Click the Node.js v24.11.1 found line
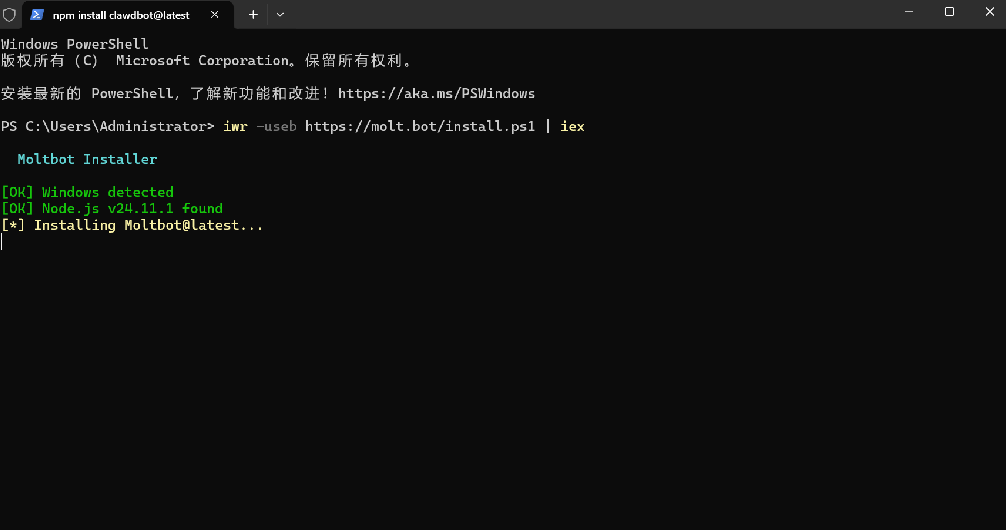The width and height of the screenshot is (1006, 530). (112, 209)
